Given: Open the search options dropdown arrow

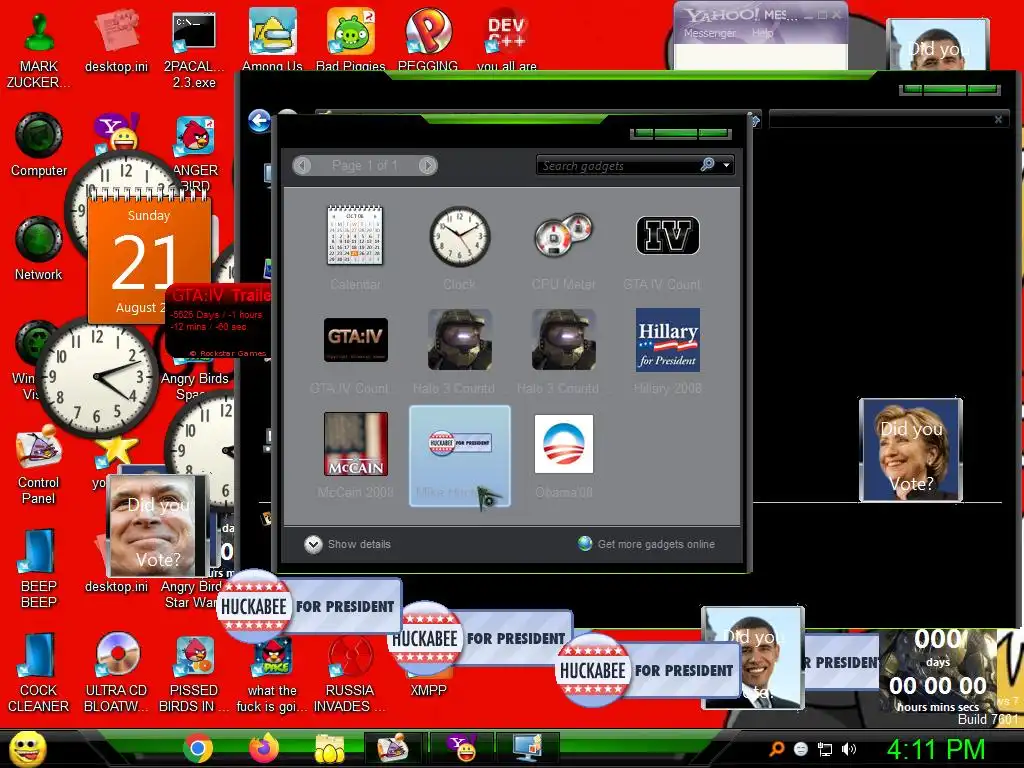Looking at the screenshot, I should coord(726,165).
